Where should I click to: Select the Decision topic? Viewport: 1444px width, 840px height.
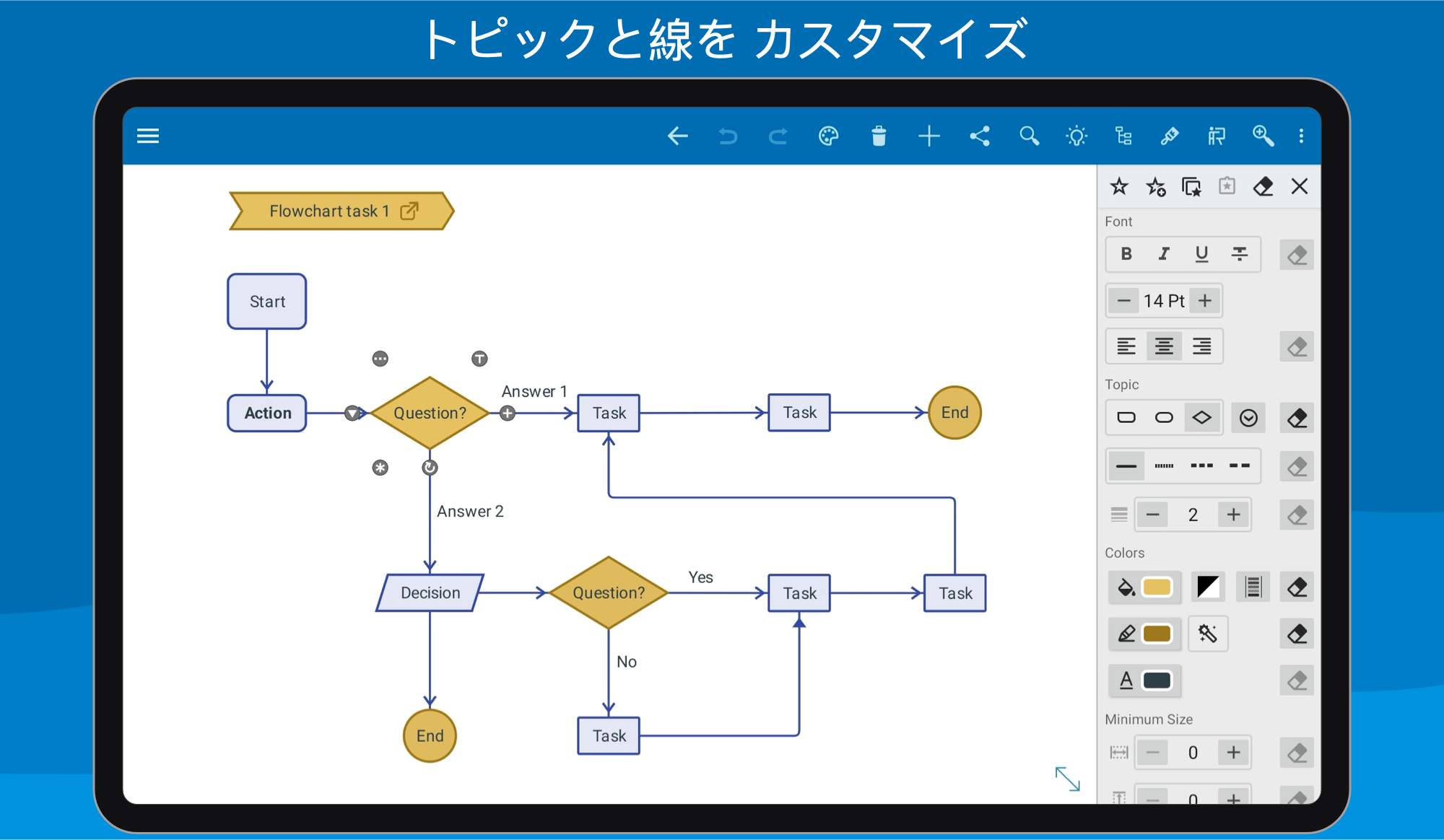(x=430, y=593)
